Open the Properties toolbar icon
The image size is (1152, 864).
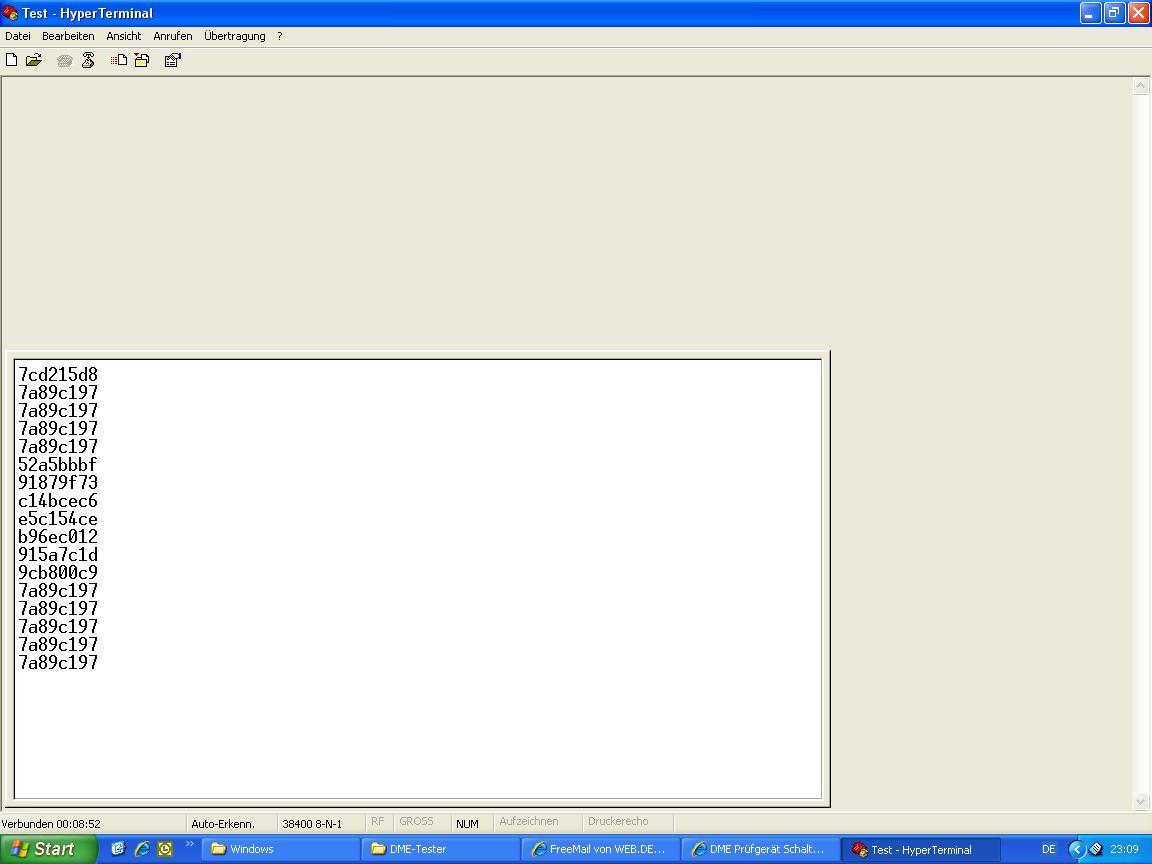tap(172, 60)
